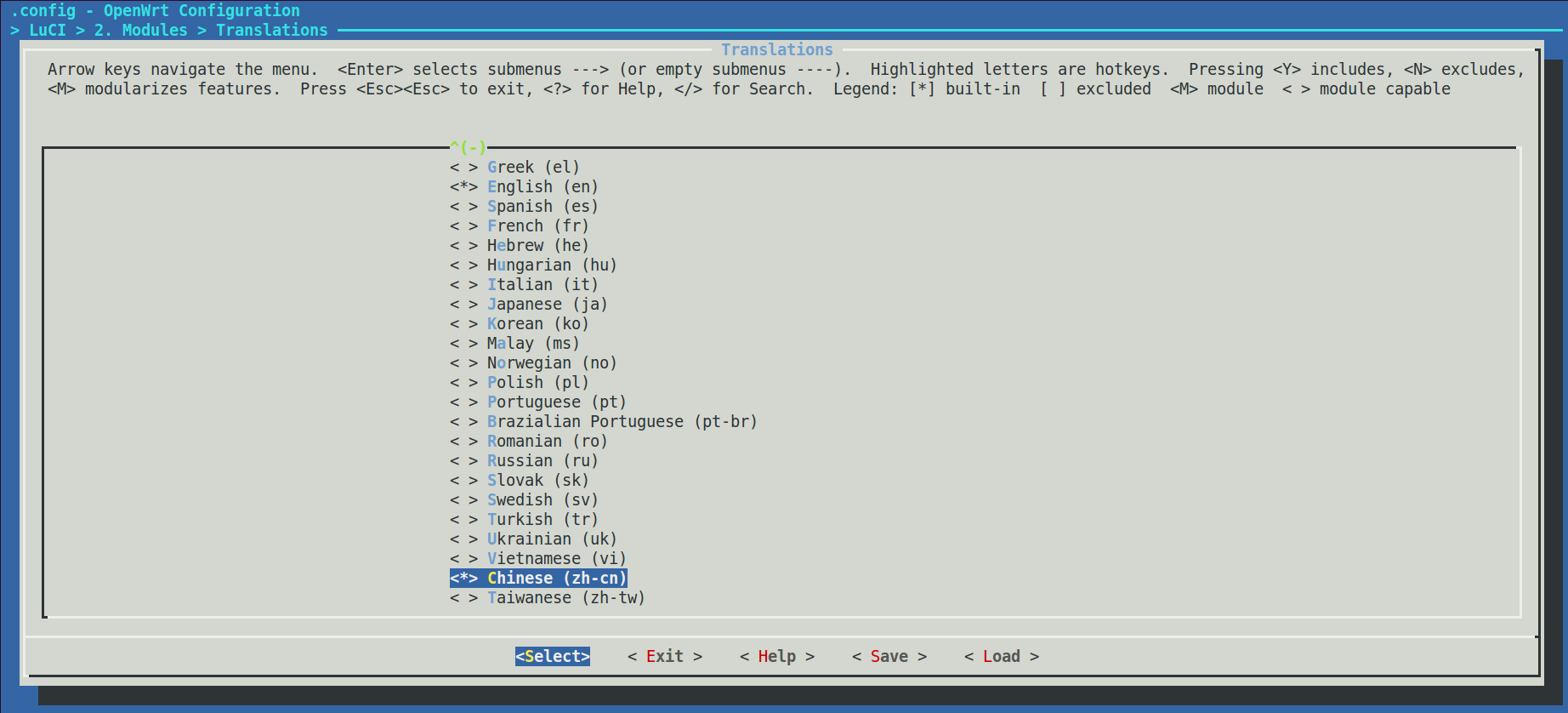Click the ".config - OpenWrt Configuration" title

coord(156,11)
